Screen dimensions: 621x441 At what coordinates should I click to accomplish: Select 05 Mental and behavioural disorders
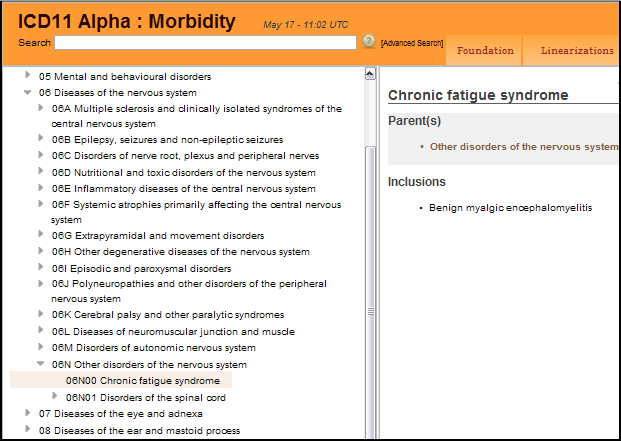pos(125,76)
